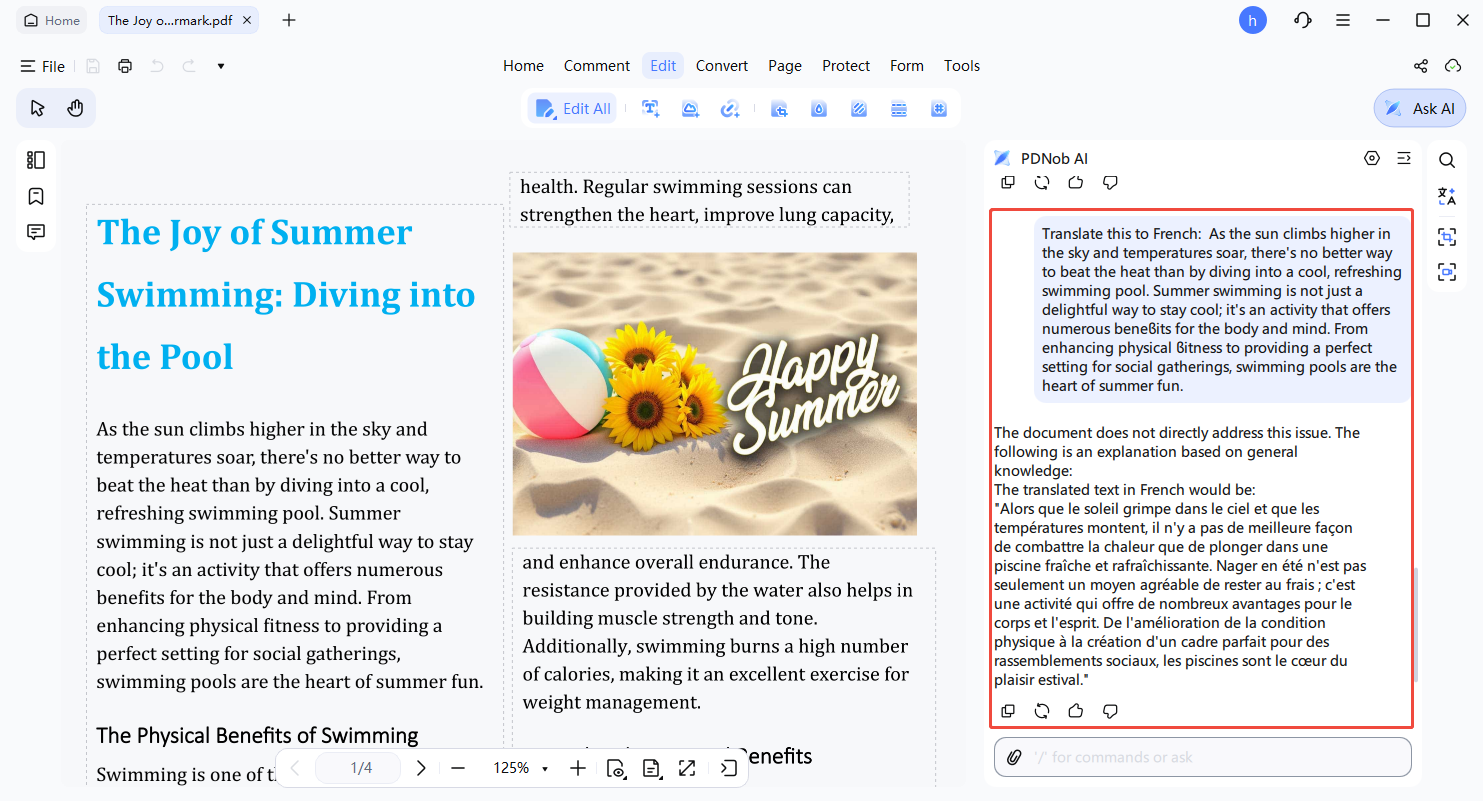Select the Add Text tool
The height and width of the screenshot is (801, 1483).
click(x=650, y=108)
